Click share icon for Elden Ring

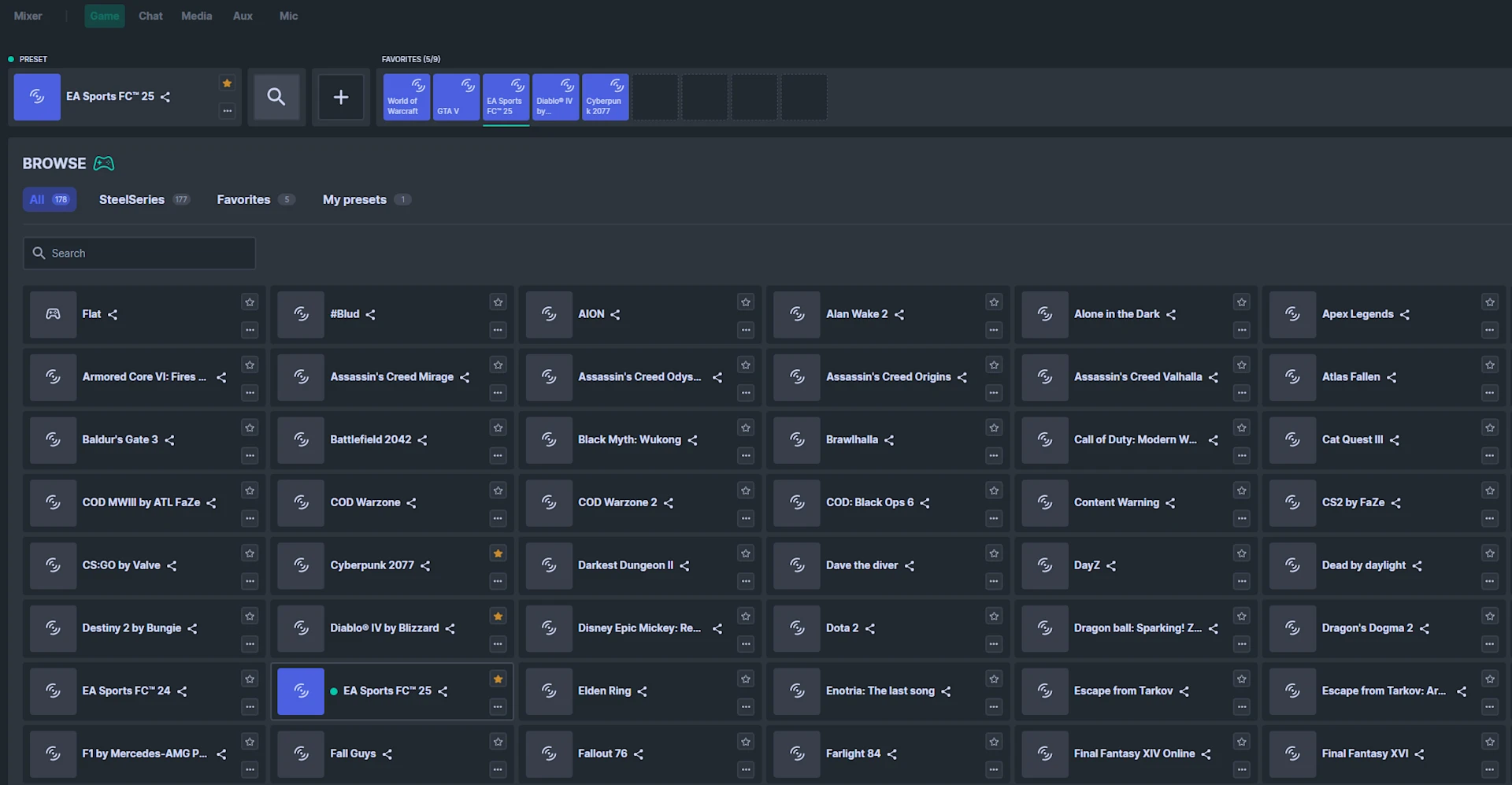(642, 691)
